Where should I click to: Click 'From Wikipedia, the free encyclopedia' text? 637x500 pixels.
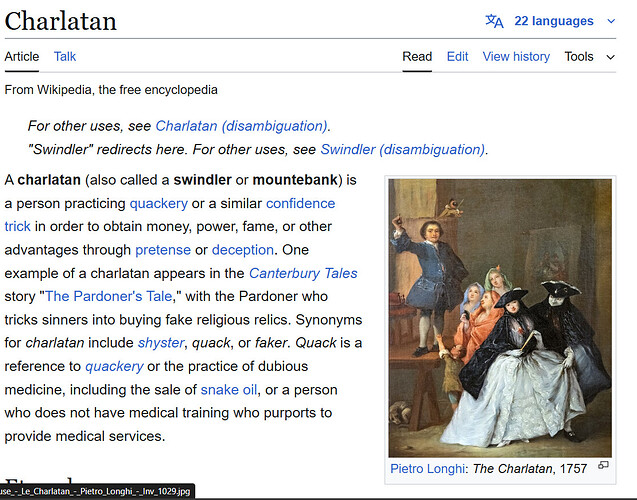coord(111,90)
